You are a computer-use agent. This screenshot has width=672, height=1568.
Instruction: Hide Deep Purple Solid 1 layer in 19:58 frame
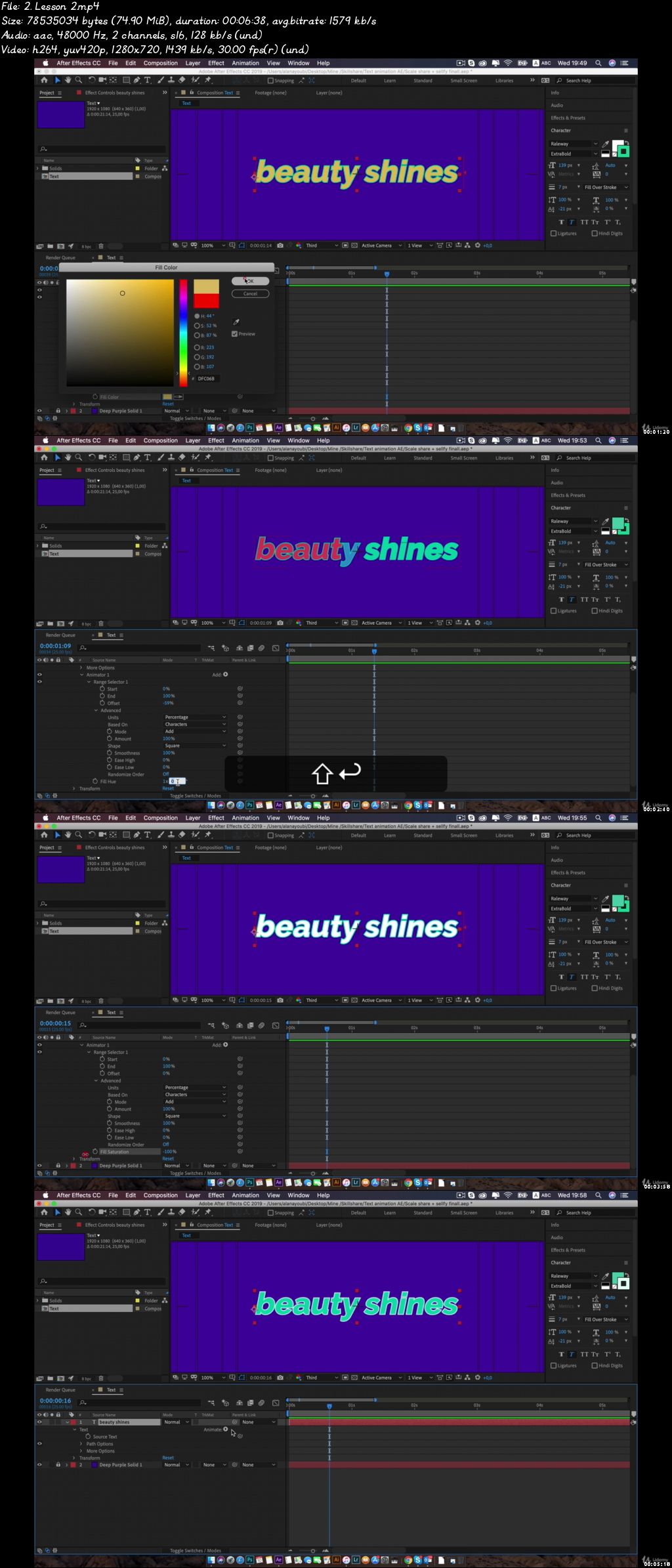39,1464
